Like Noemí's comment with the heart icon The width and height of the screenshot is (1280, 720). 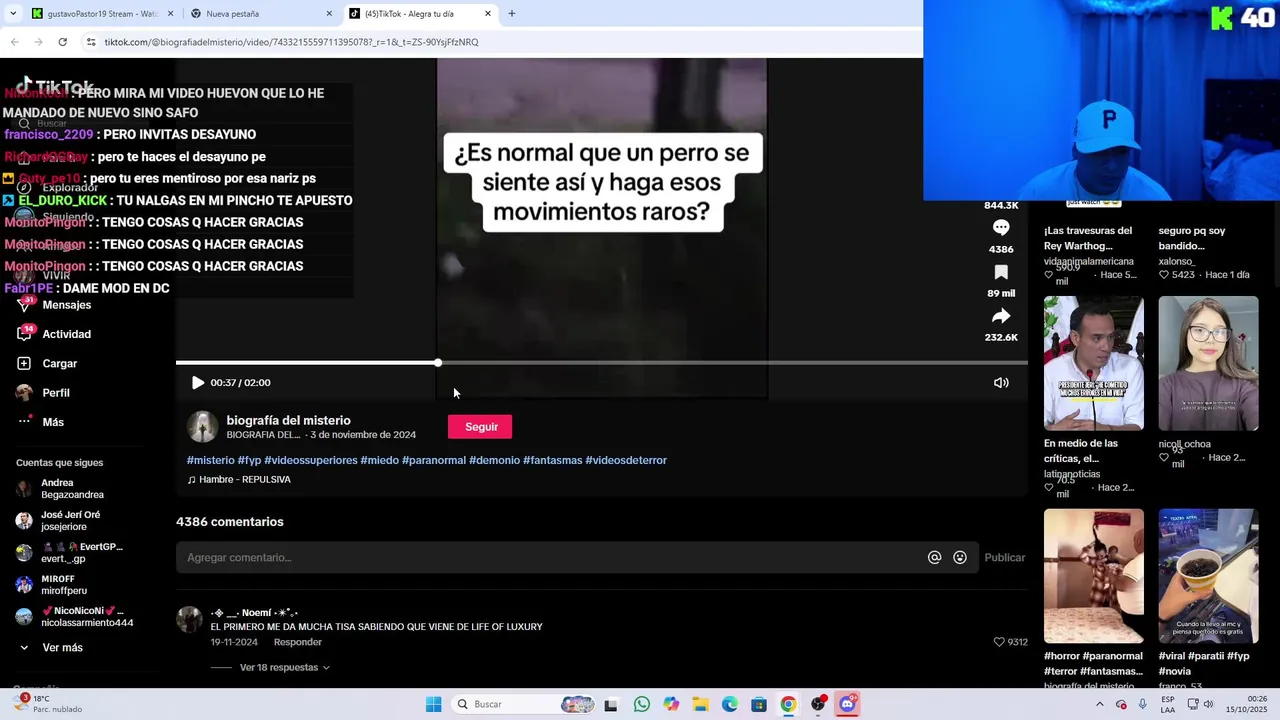(x=999, y=642)
